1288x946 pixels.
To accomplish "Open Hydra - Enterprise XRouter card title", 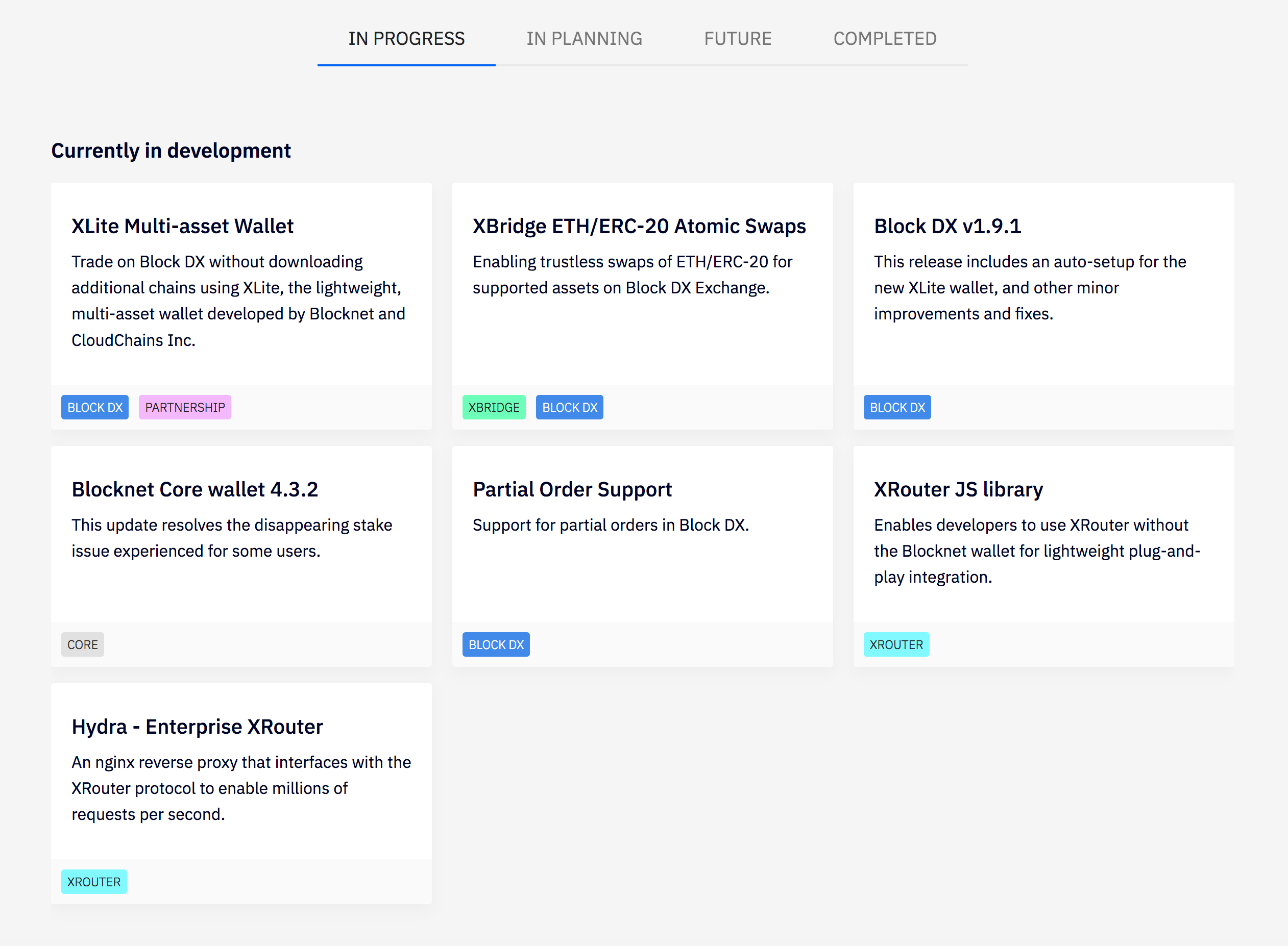I will 197,727.
